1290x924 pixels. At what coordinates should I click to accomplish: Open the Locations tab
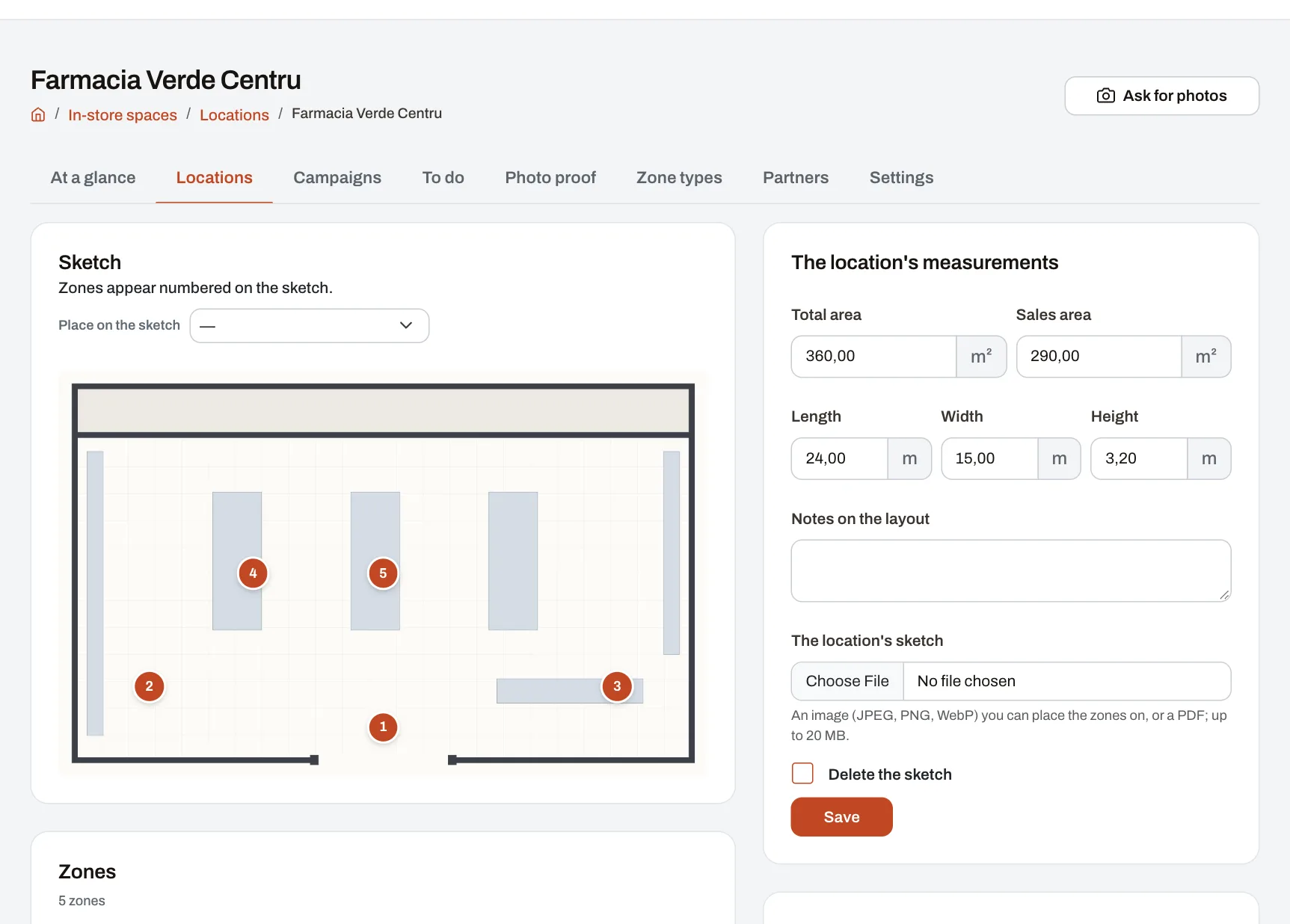click(214, 178)
